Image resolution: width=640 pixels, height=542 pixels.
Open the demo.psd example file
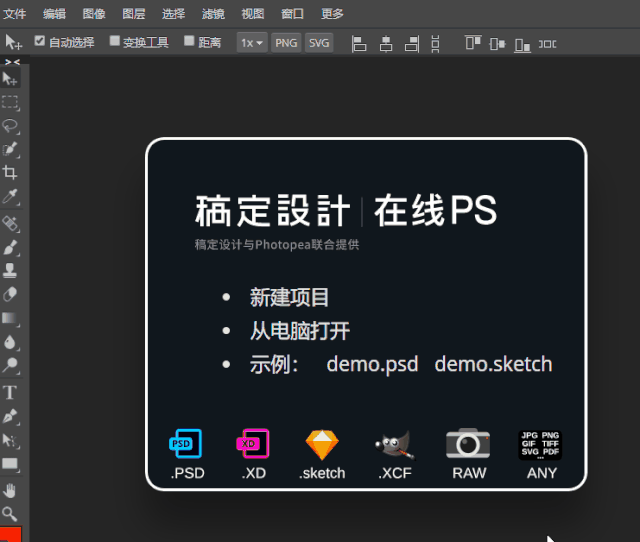[372, 364]
